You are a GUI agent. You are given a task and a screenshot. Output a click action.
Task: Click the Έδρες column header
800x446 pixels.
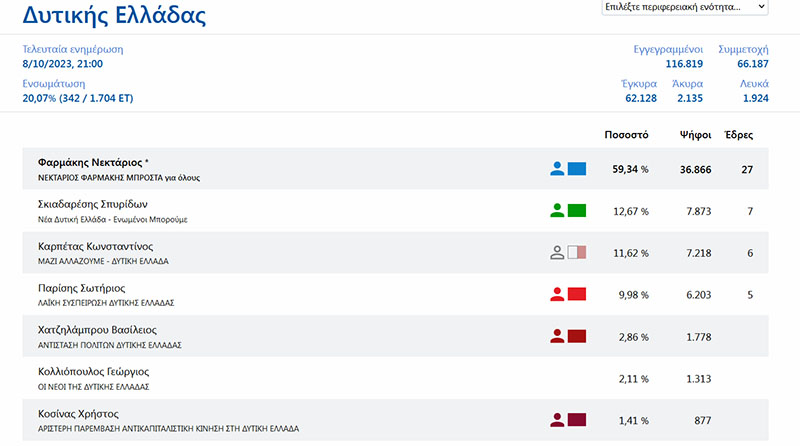738,134
